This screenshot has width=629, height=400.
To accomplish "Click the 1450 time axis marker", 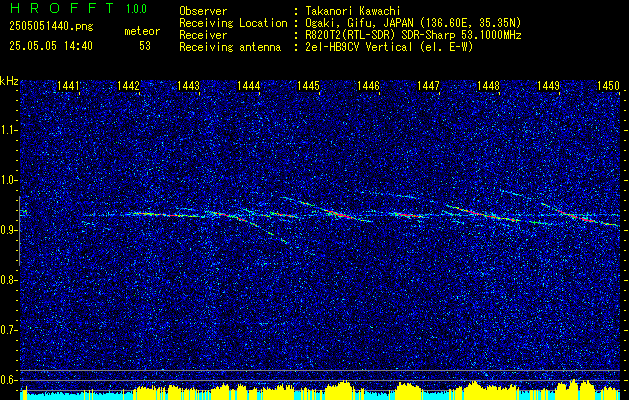I will tap(608, 85).
